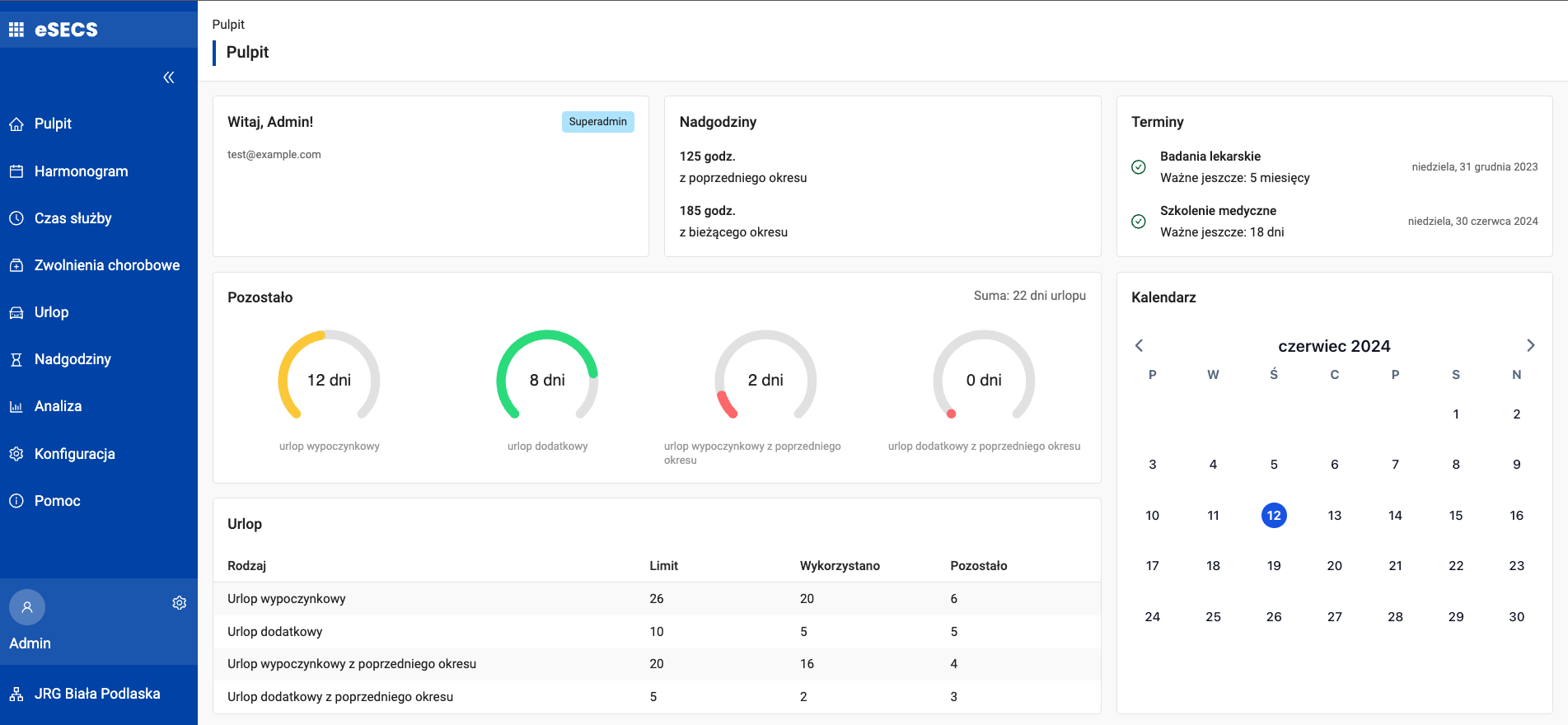Collapse the sidebar with double chevron

(169, 77)
